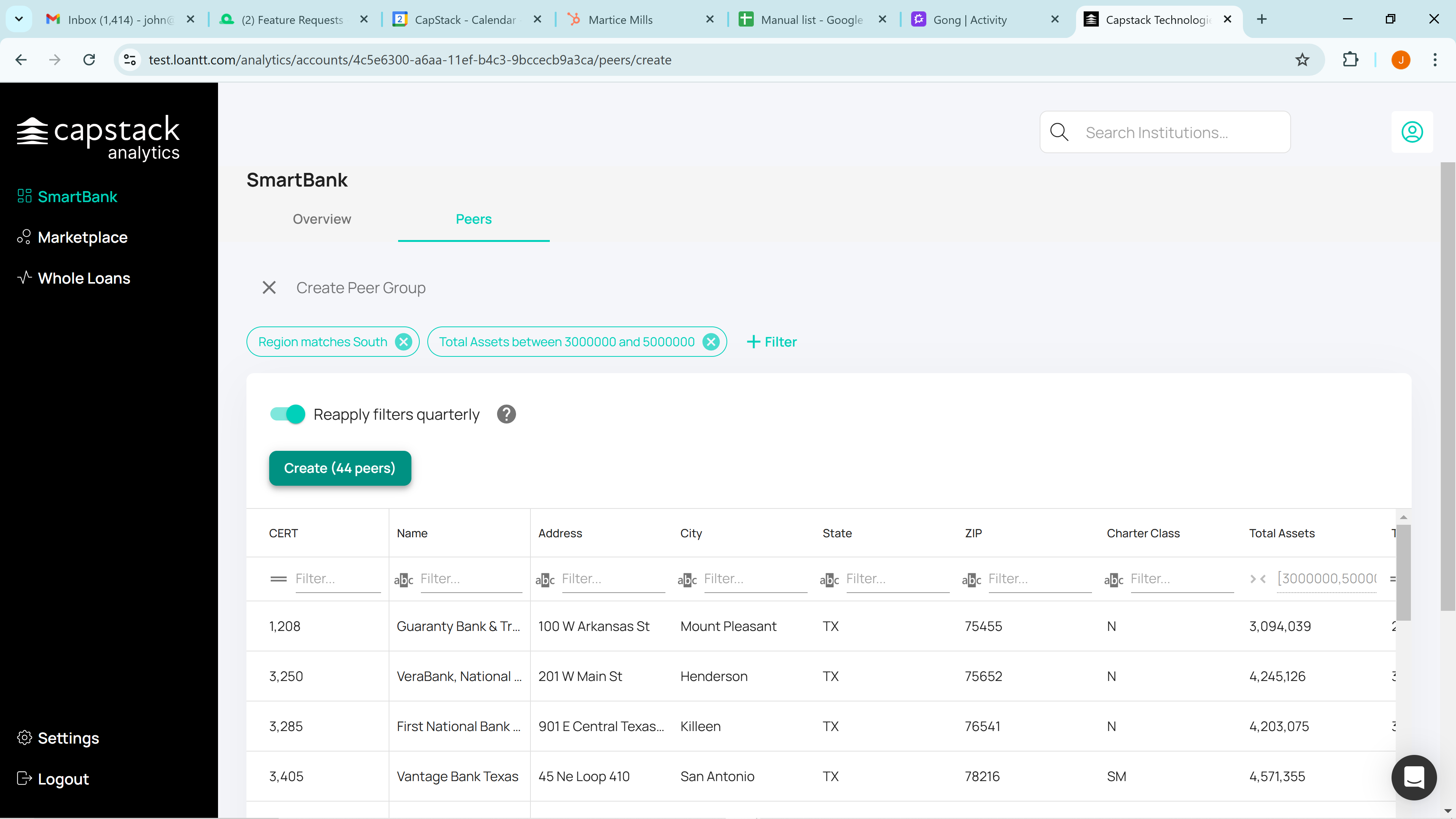Screen dimensions: 1456x819
Task: Click the Name column filter input
Action: point(471,579)
